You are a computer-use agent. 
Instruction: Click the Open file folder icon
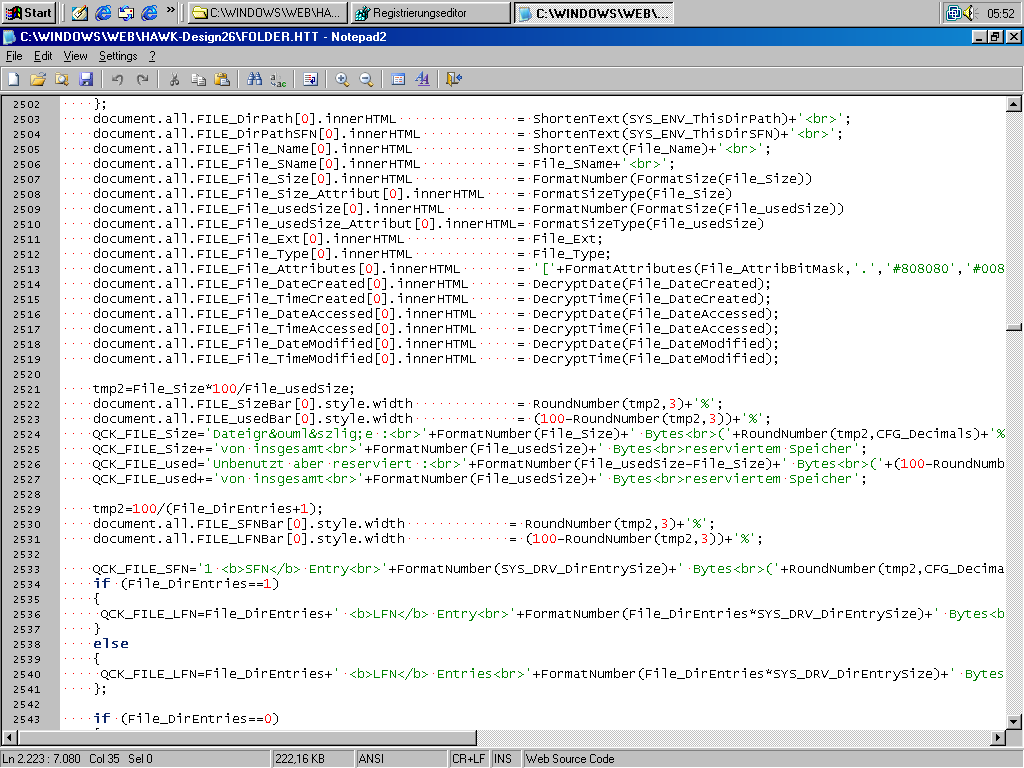[x=38, y=79]
